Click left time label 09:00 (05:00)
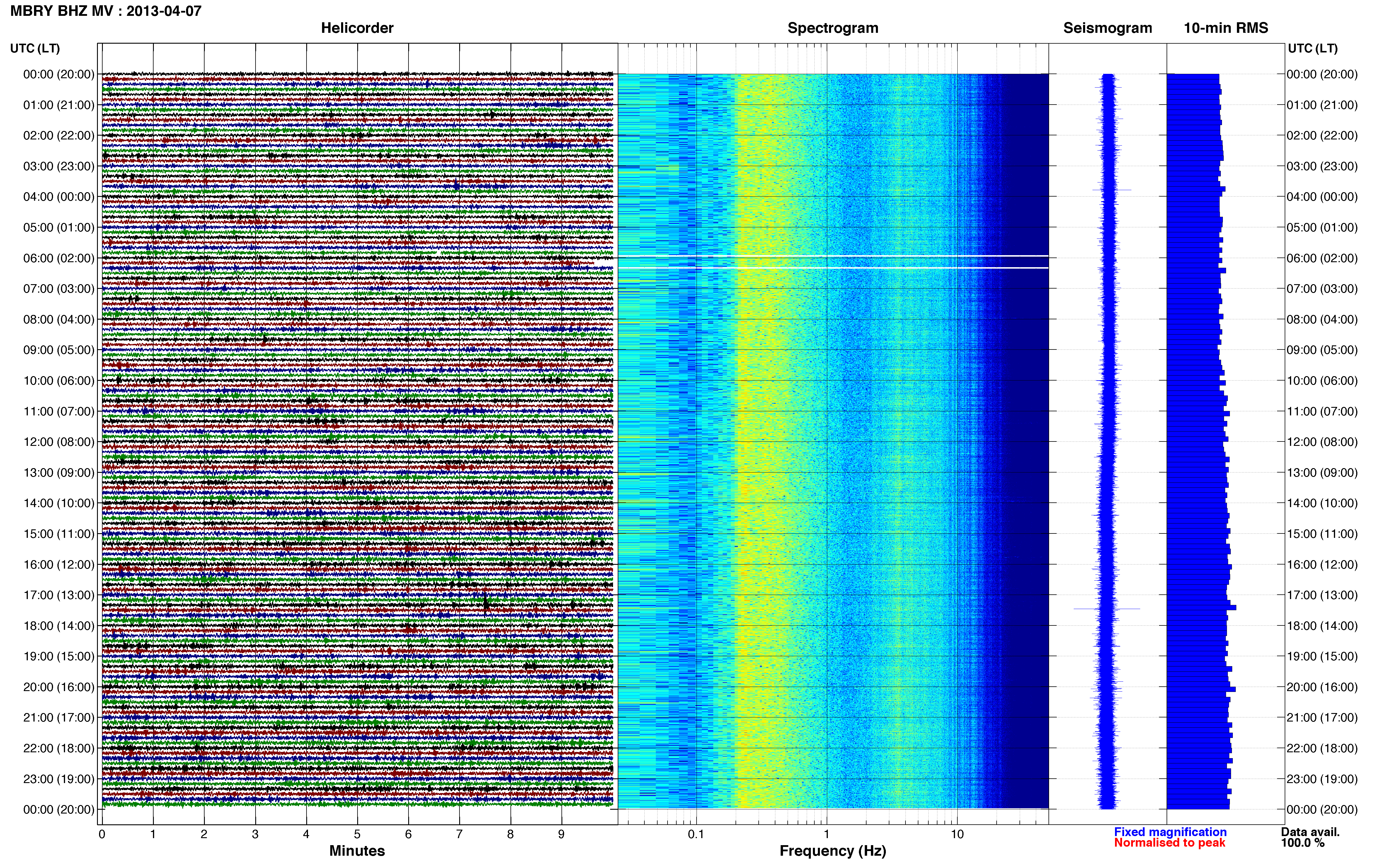The width and height of the screenshot is (1389, 868). click(x=59, y=350)
